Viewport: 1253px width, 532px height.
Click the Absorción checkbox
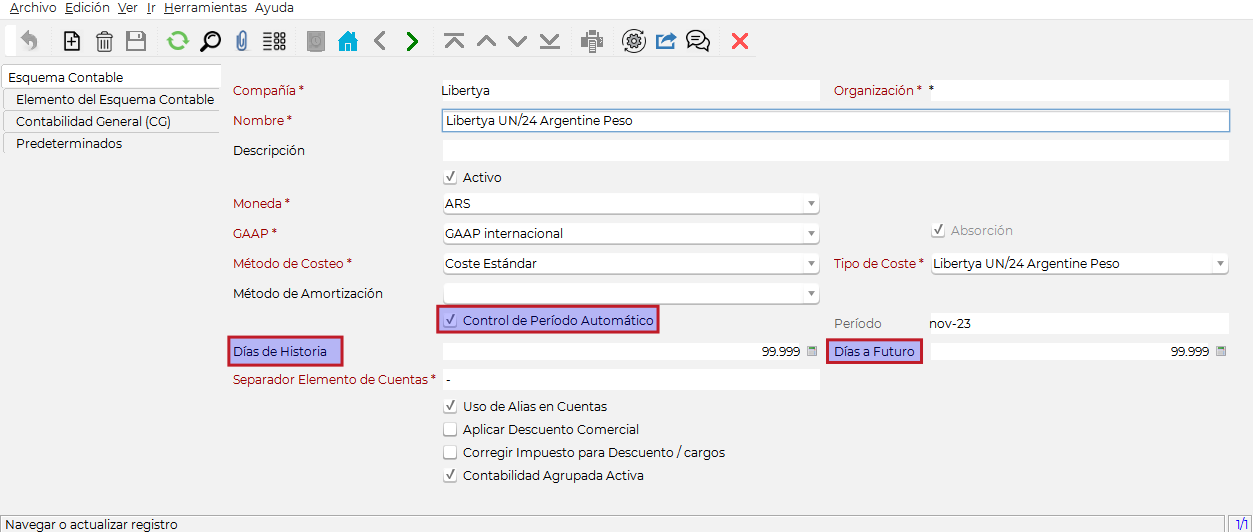tap(938, 230)
